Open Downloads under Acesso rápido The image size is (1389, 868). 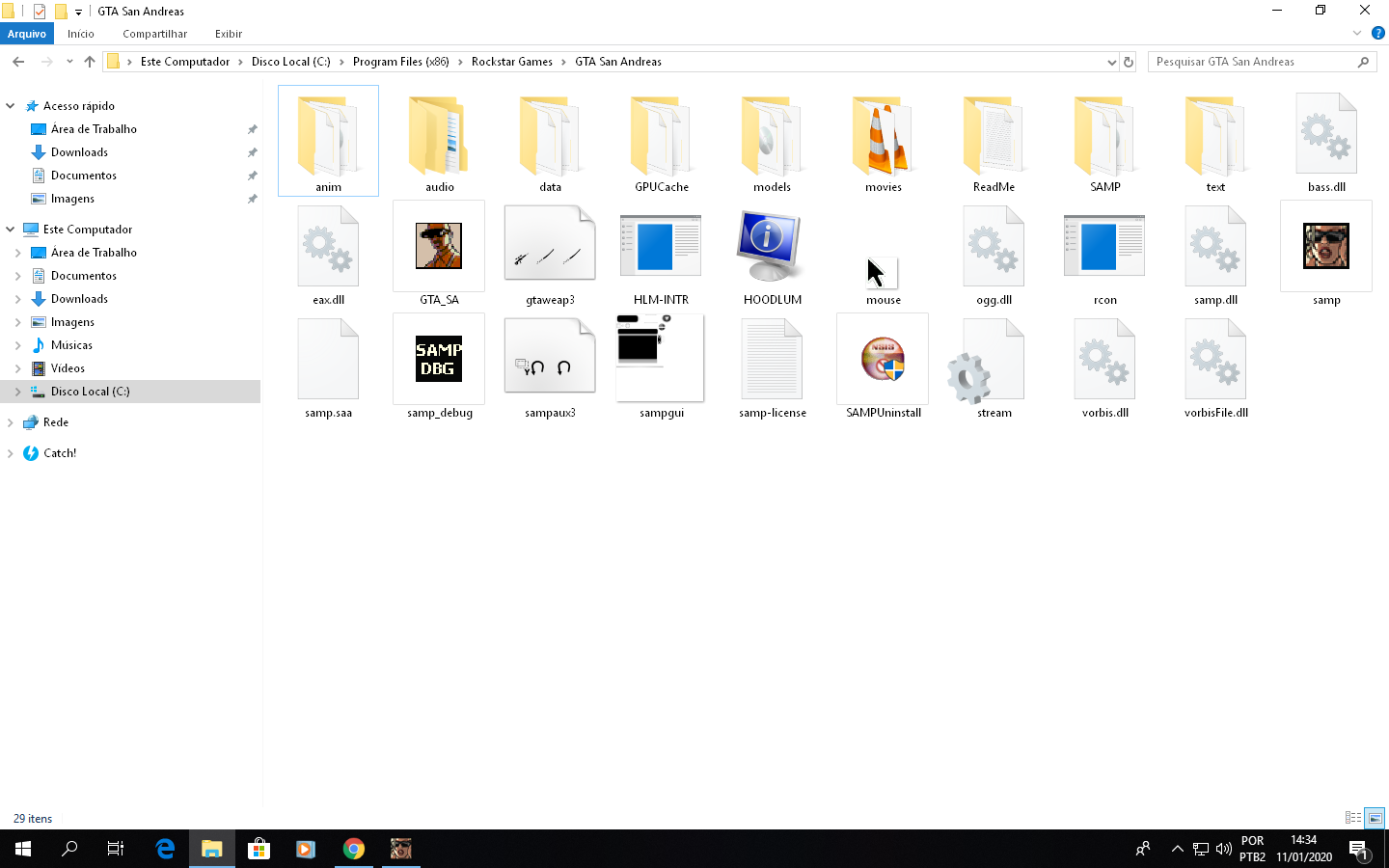(x=79, y=152)
